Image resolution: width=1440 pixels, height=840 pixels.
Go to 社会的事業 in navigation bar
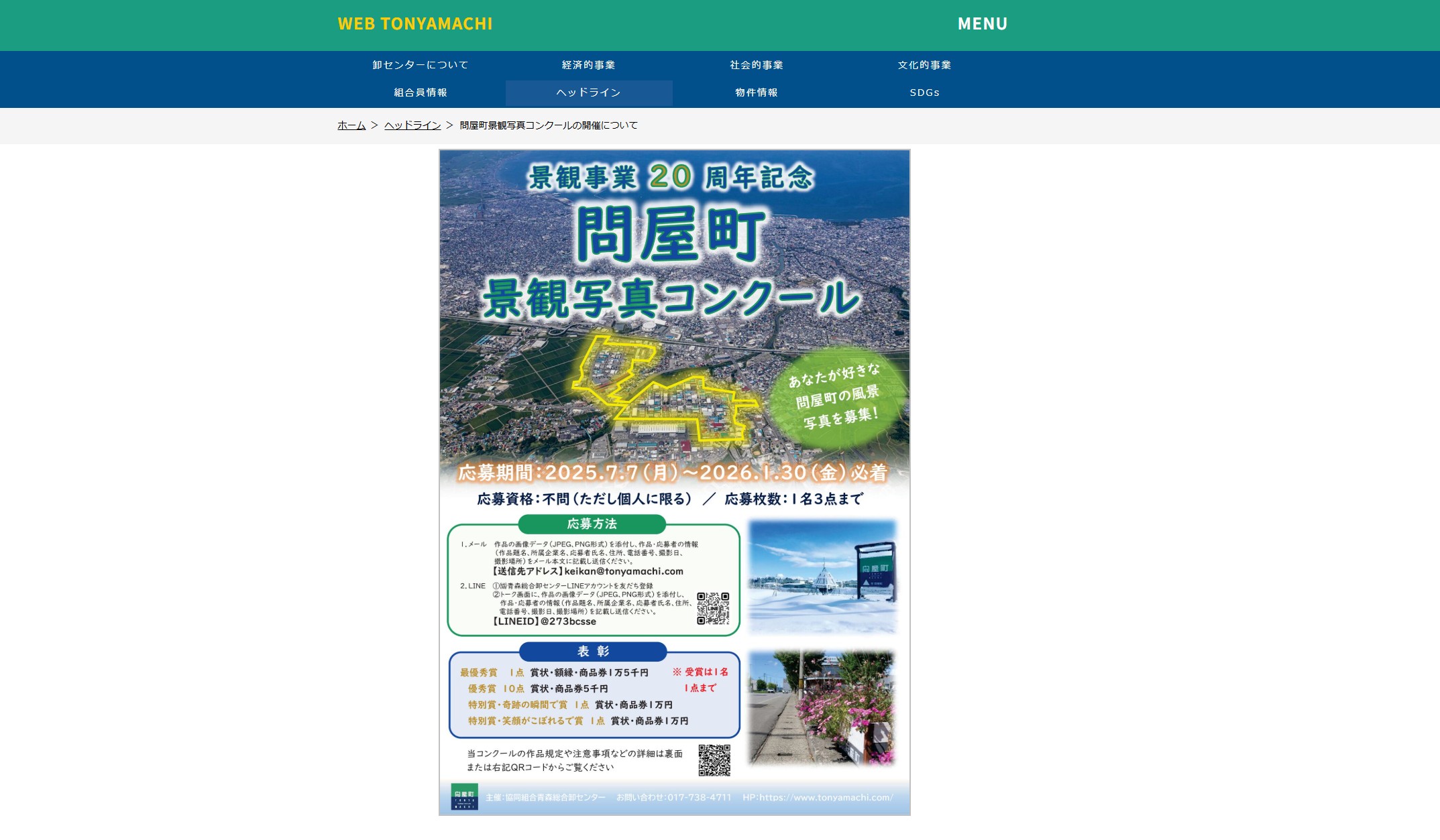click(x=756, y=65)
